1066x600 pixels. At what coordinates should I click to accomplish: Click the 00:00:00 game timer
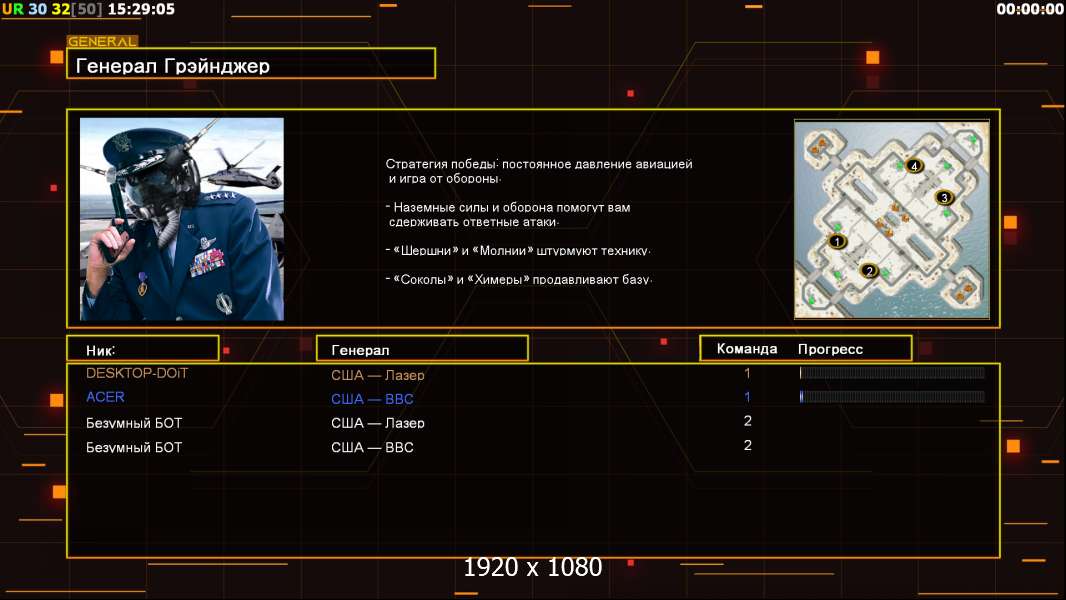pos(1029,9)
